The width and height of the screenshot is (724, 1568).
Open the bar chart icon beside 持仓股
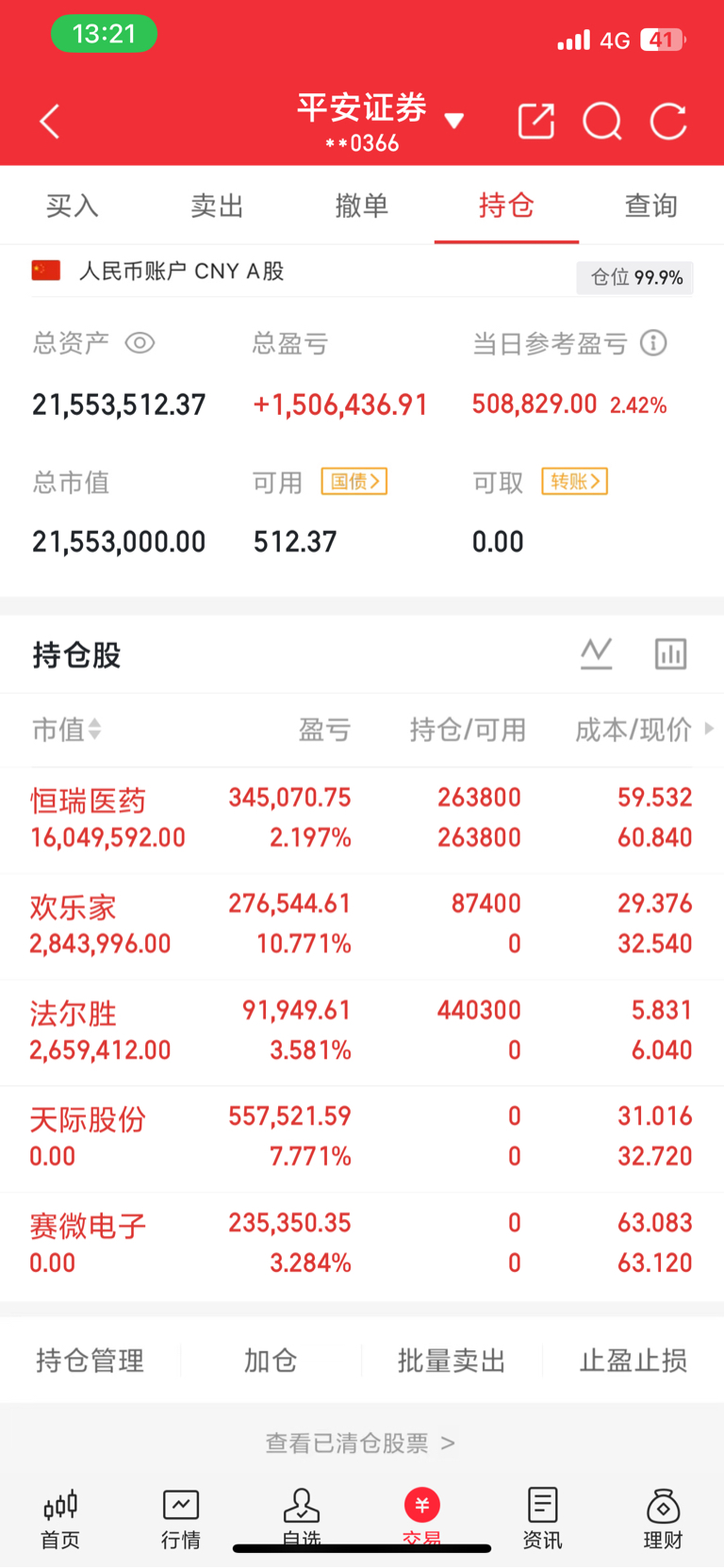(670, 653)
